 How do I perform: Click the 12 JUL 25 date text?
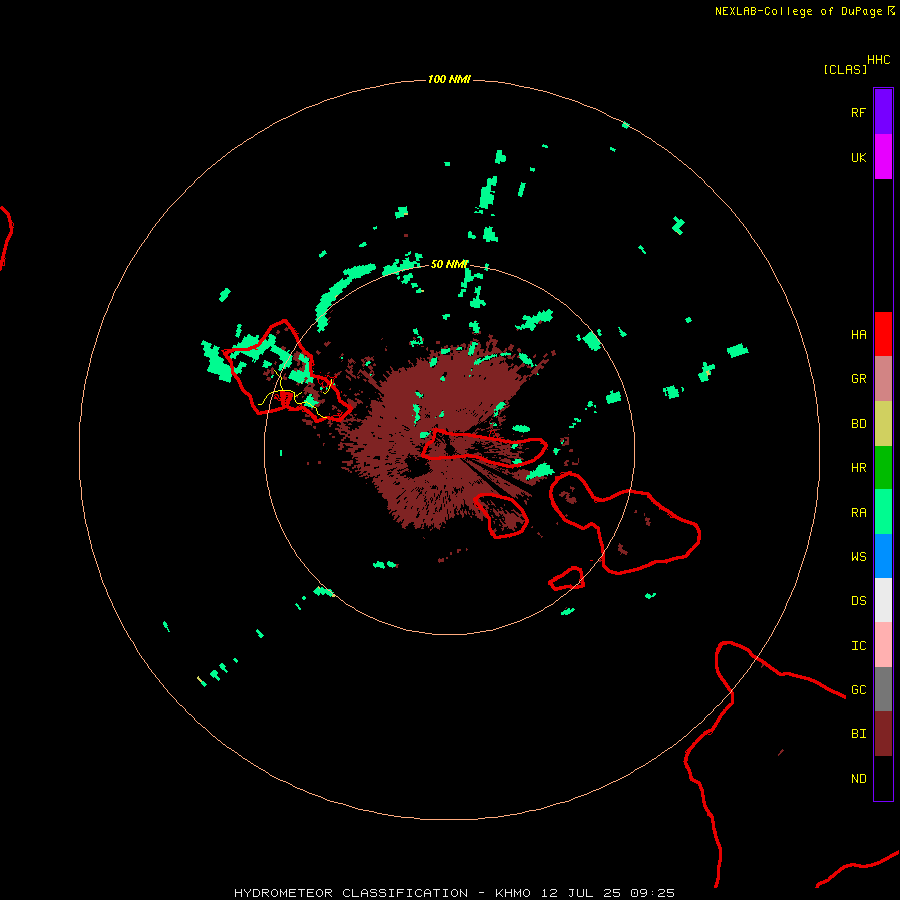(x=582, y=893)
